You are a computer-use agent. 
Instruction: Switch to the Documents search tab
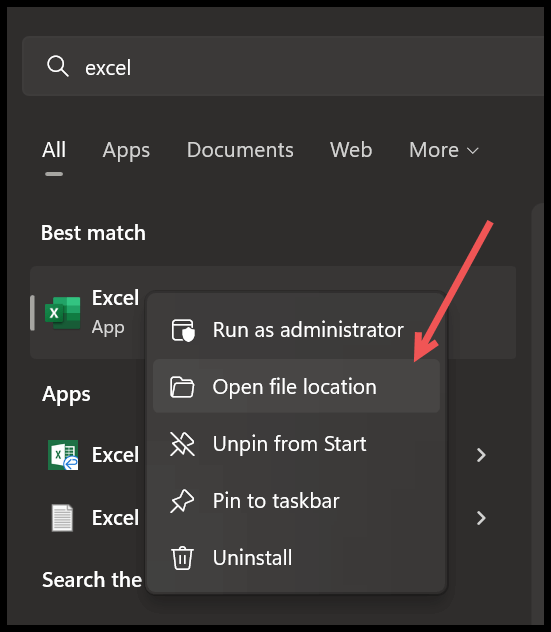coord(240,150)
